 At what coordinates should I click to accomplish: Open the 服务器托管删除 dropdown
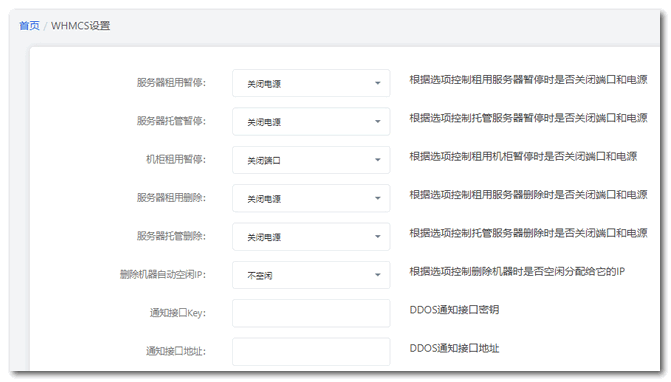click(x=311, y=237)
